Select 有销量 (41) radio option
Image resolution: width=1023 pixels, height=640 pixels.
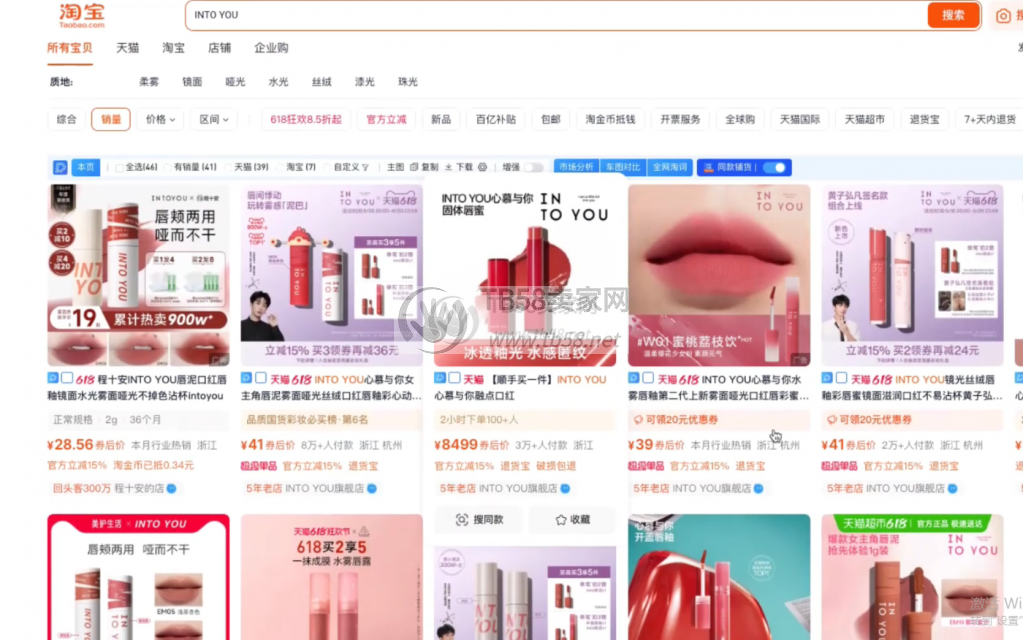pos(168,168)
